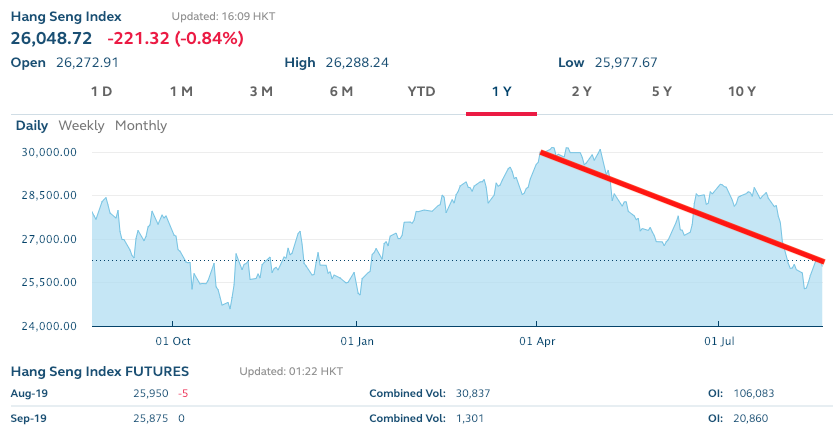Image resolution: width=833 pixels, height=431 pixels.
Task: Select the 1 D time range tab
Action: pyautogui.click(x=101, y=92)
